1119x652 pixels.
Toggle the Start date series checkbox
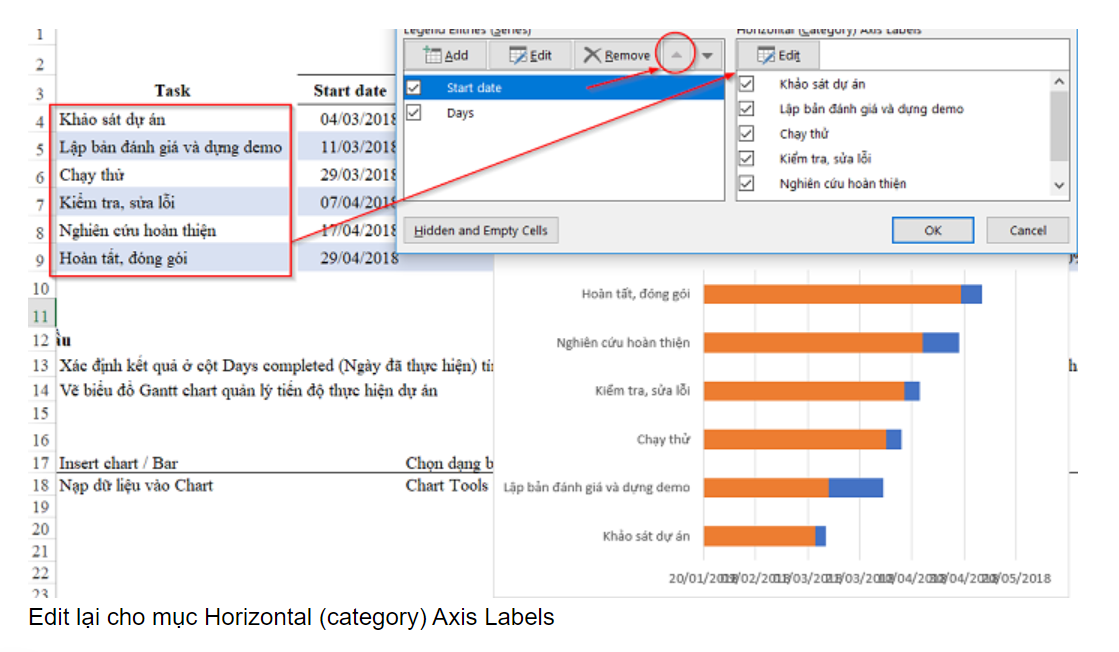coord(414,88)
